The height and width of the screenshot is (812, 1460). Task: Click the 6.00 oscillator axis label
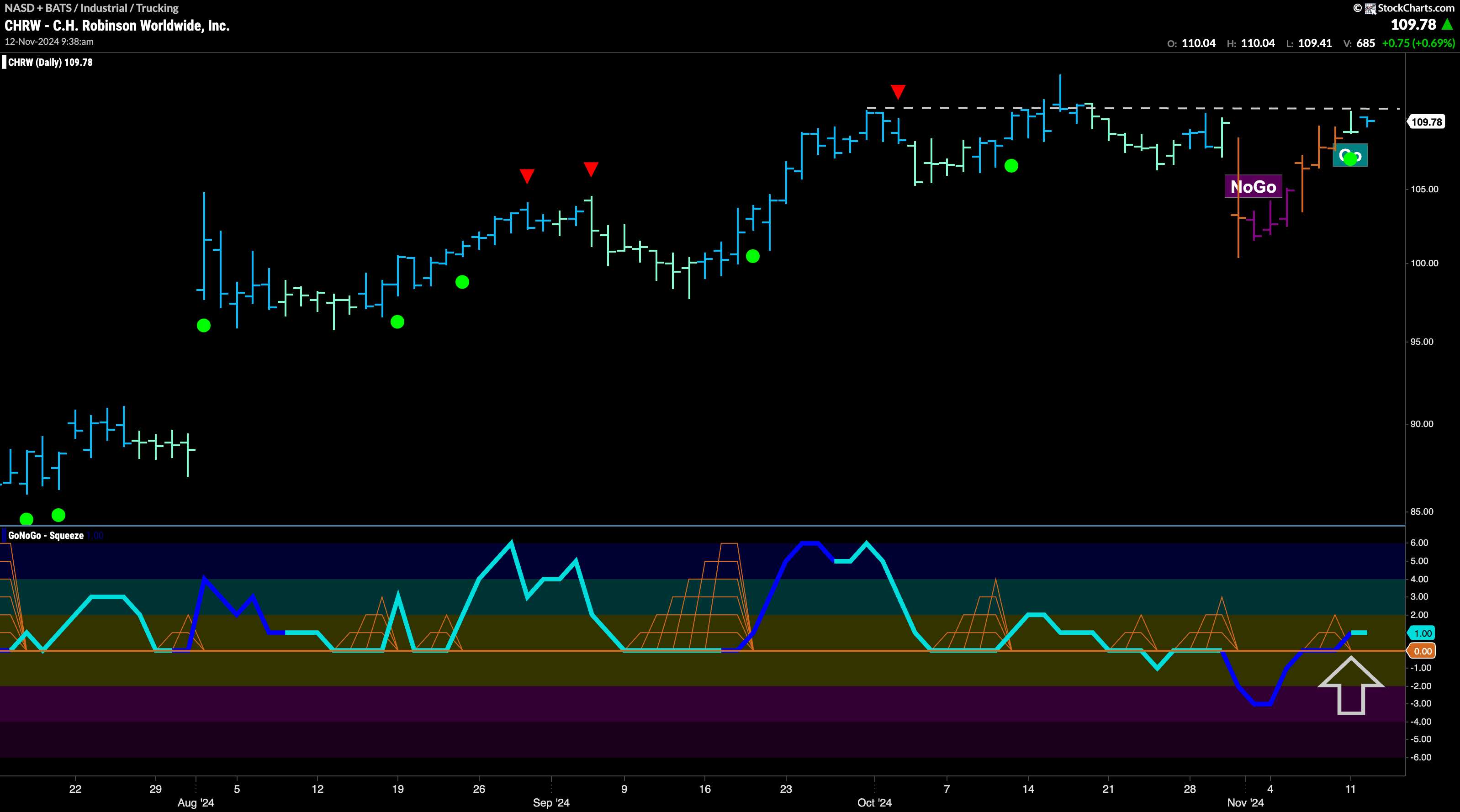point(1419,543)
